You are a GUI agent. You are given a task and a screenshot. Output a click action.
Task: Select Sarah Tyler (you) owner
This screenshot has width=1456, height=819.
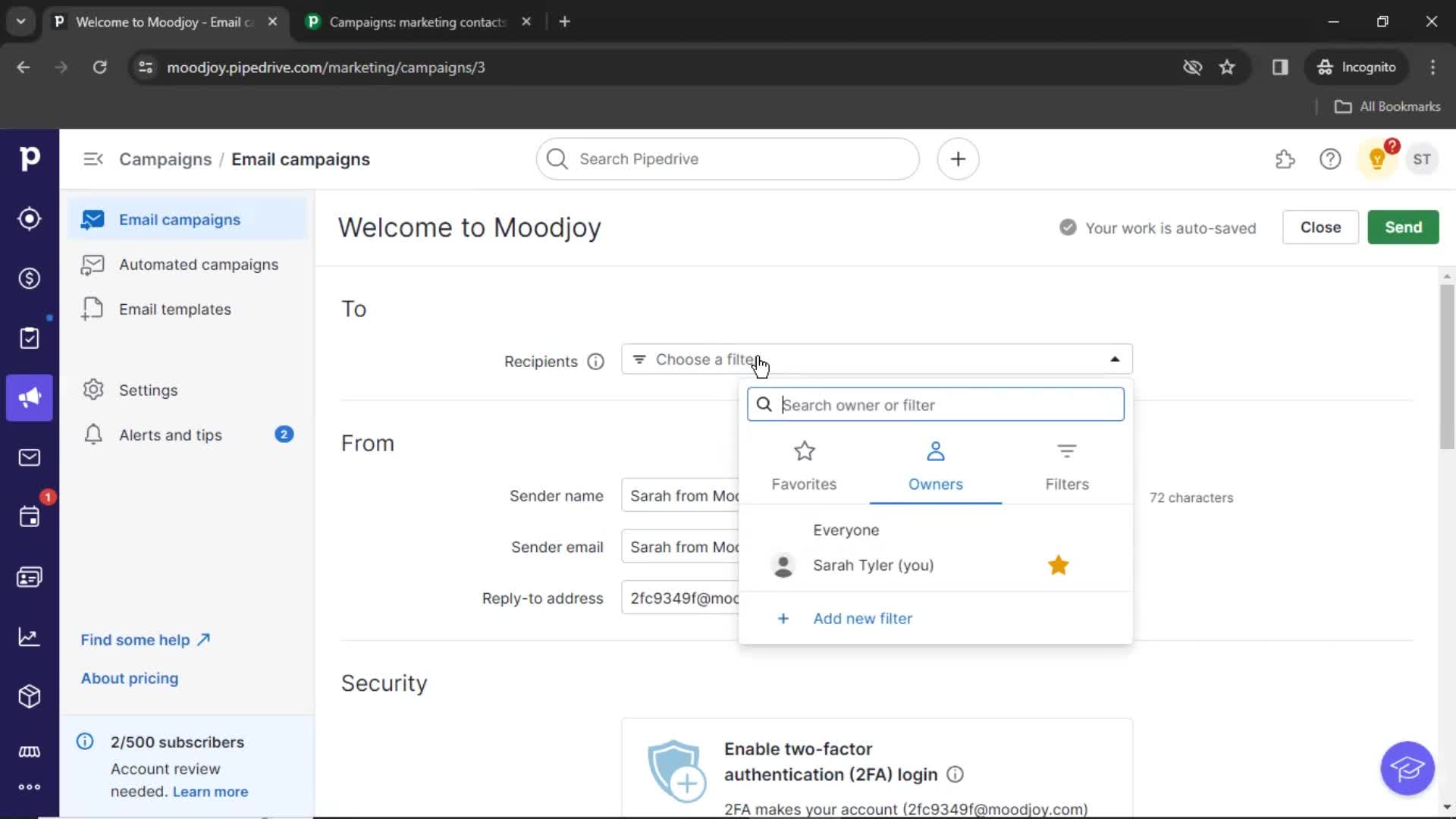tap(873, 565)
